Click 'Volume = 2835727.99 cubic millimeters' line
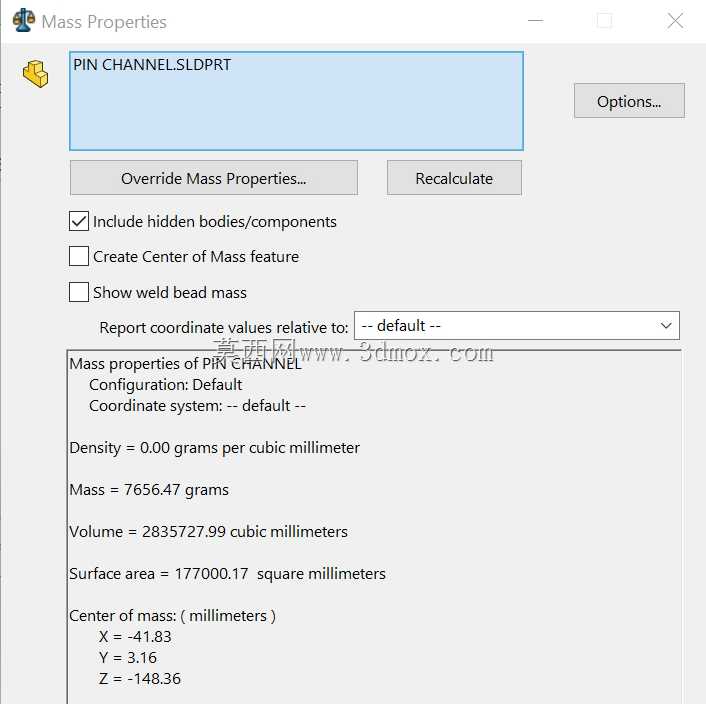Screen dimensions: 706x704 [x=208, y=532]
